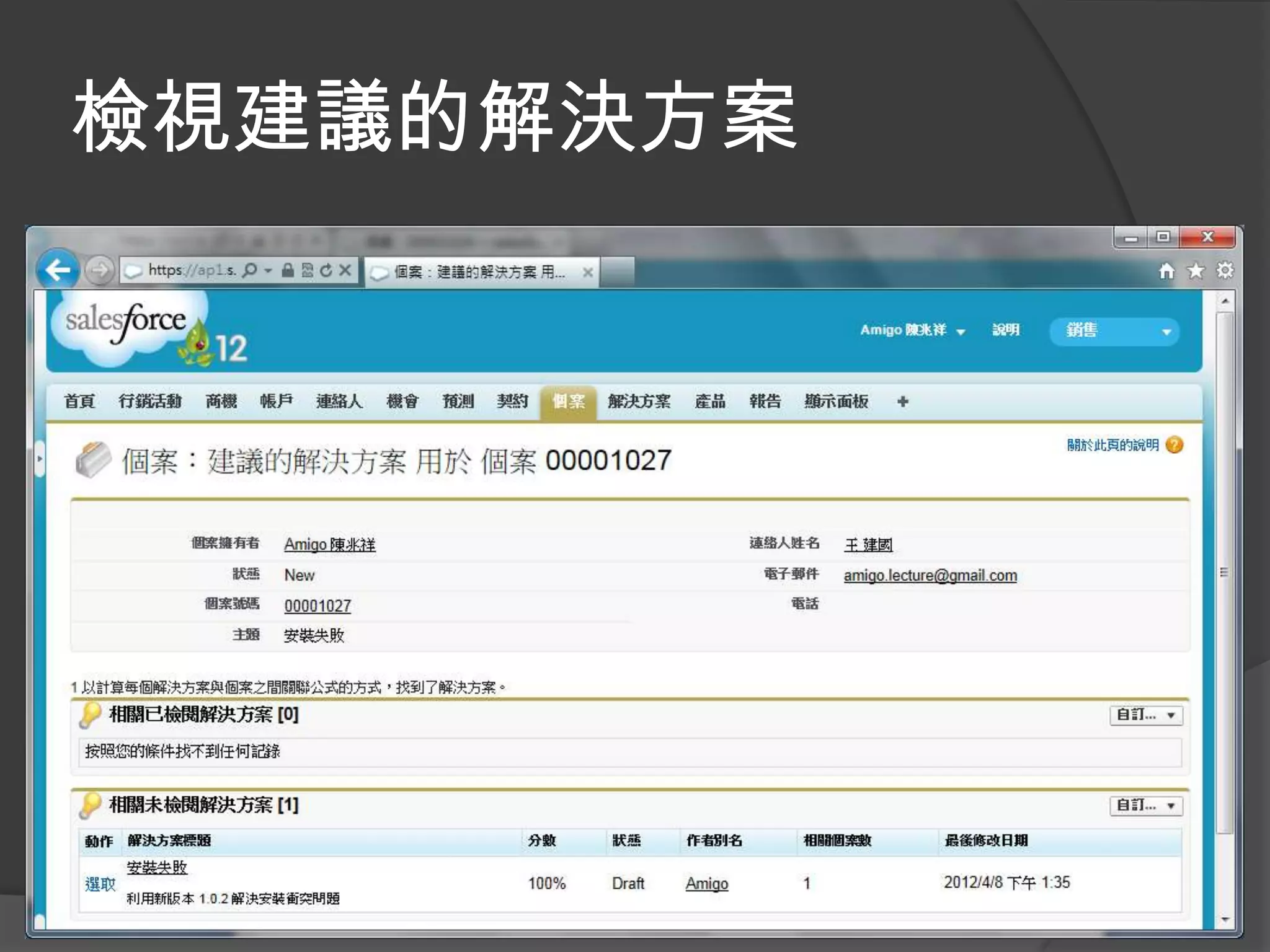This screenshot has width=1270, height=952.
Task: Open the 銷售 app dropdown
Action: (x=1114, y=331)
